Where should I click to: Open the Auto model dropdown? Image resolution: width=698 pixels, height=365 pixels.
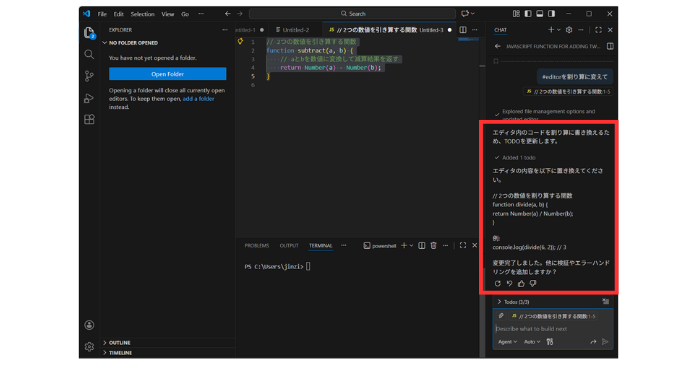[532, 342]
